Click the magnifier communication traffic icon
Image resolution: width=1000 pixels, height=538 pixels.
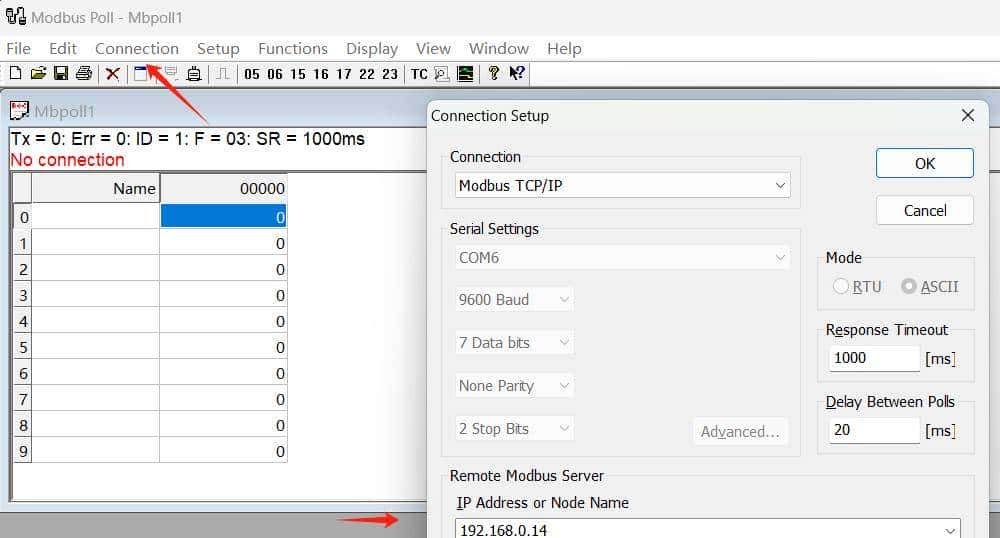(442, 74)
